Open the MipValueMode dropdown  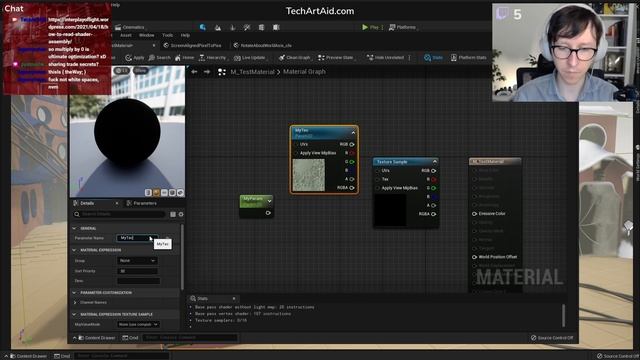tap(138, 324)
